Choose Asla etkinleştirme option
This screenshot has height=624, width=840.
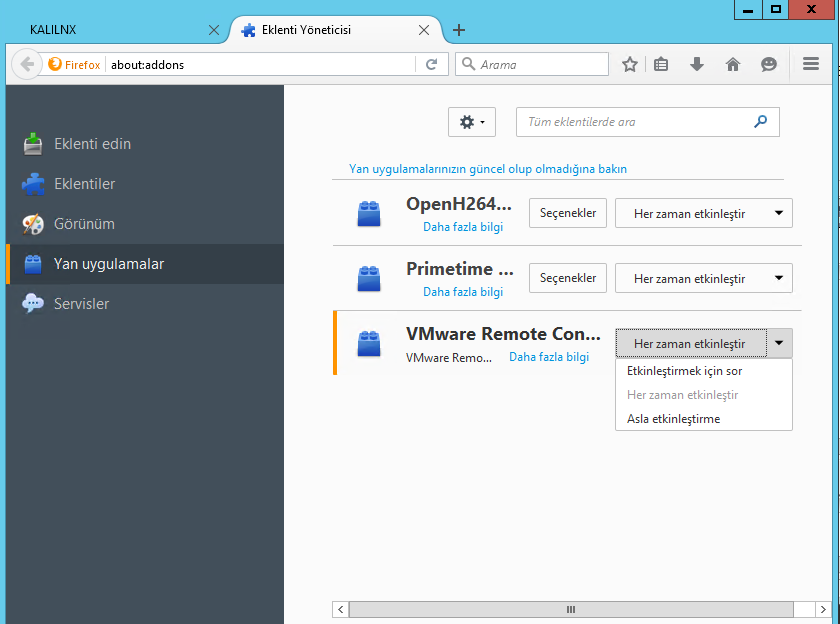click(x=703, y=419)
